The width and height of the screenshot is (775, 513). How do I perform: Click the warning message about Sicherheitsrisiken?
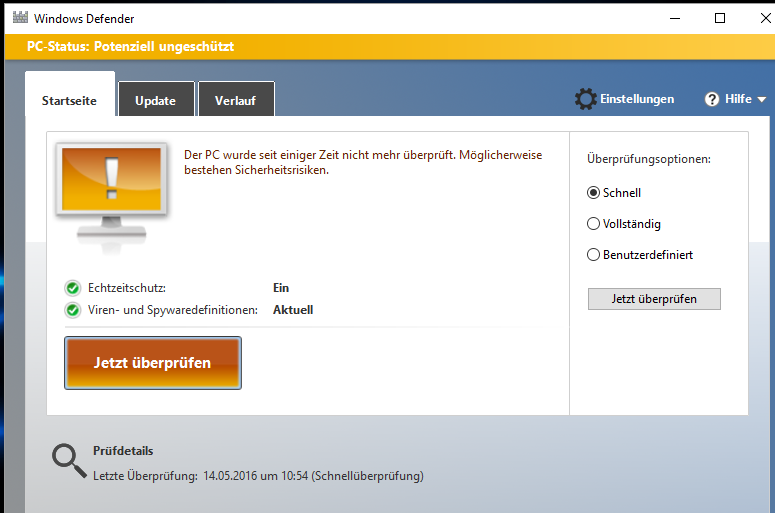pyautogui.click(x=363, y=162)
